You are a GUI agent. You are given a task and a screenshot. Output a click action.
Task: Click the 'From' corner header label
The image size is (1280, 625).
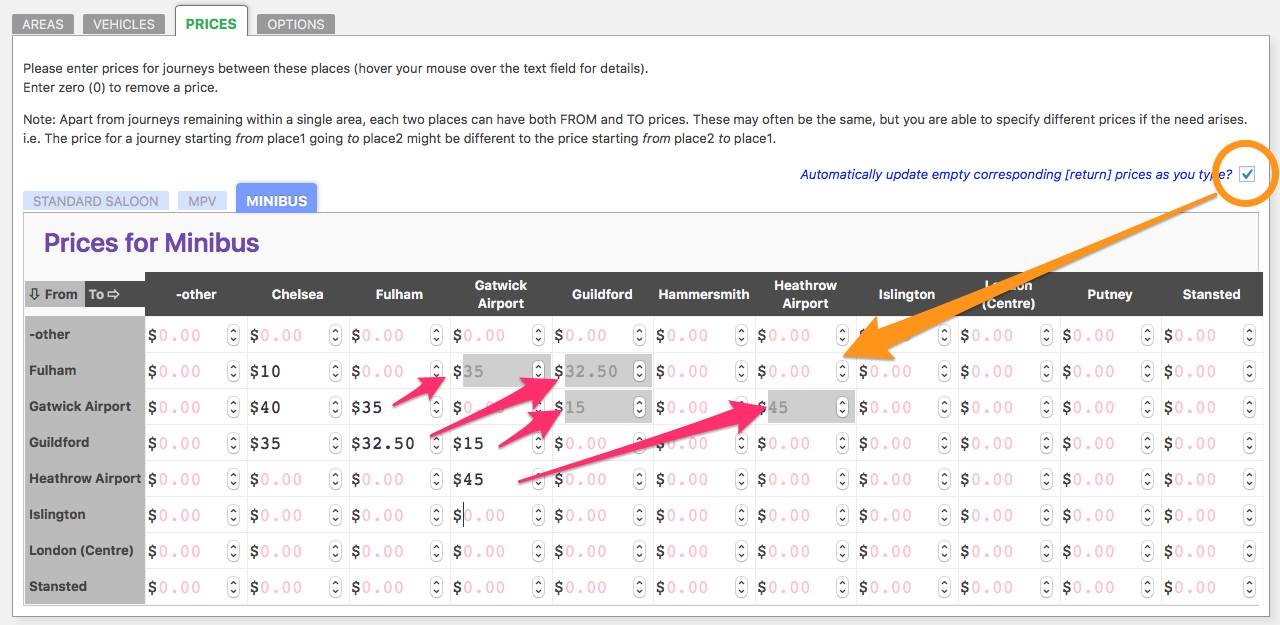[x=54, y=294]
